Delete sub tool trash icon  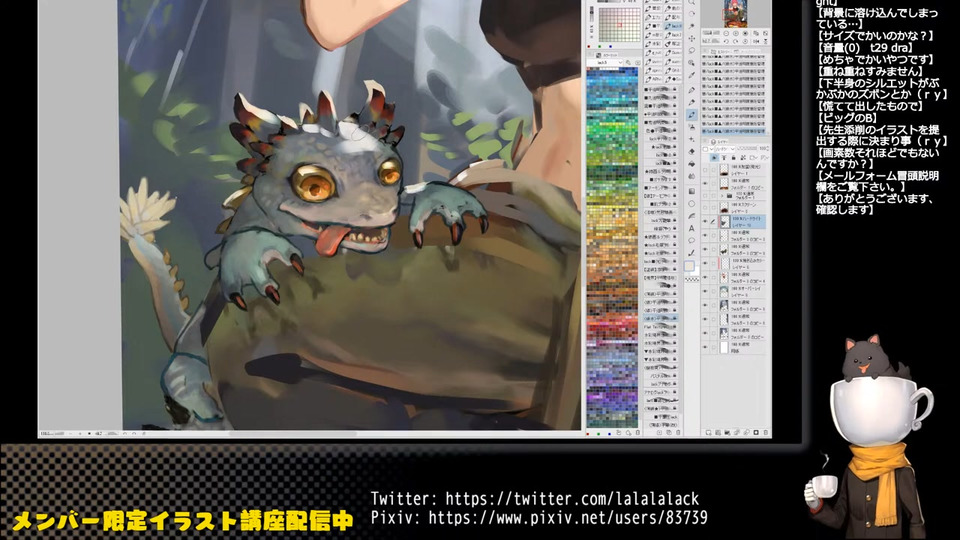pos(678,432)
